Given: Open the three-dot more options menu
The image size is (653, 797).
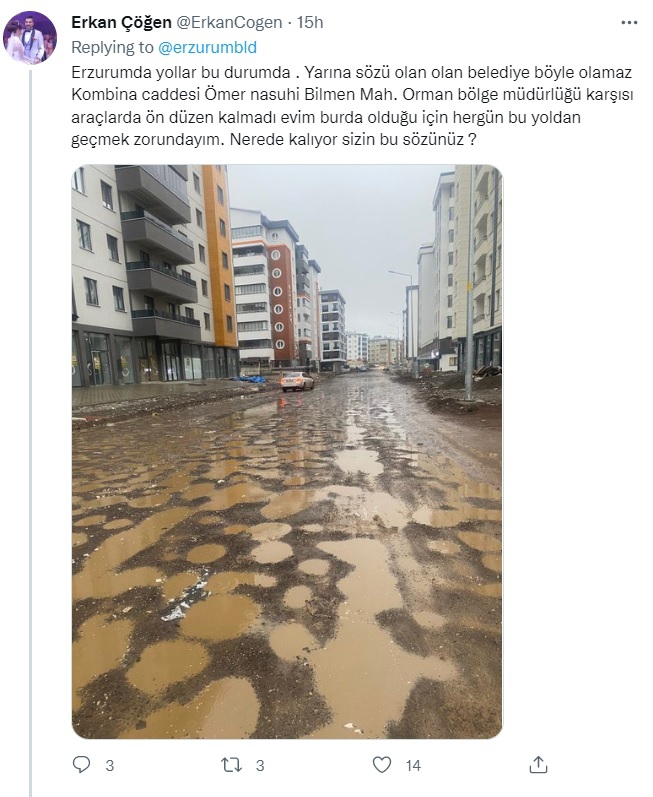Looking at the screenshot, I should coord(629,22).
